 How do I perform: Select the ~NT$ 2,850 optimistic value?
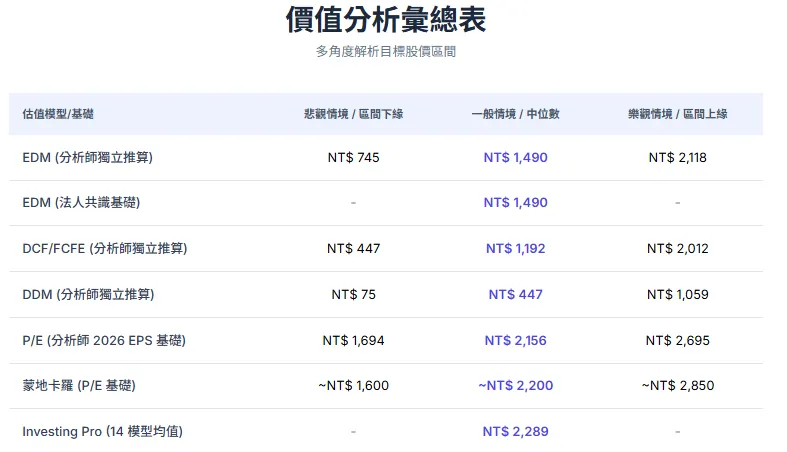(677, 385)
